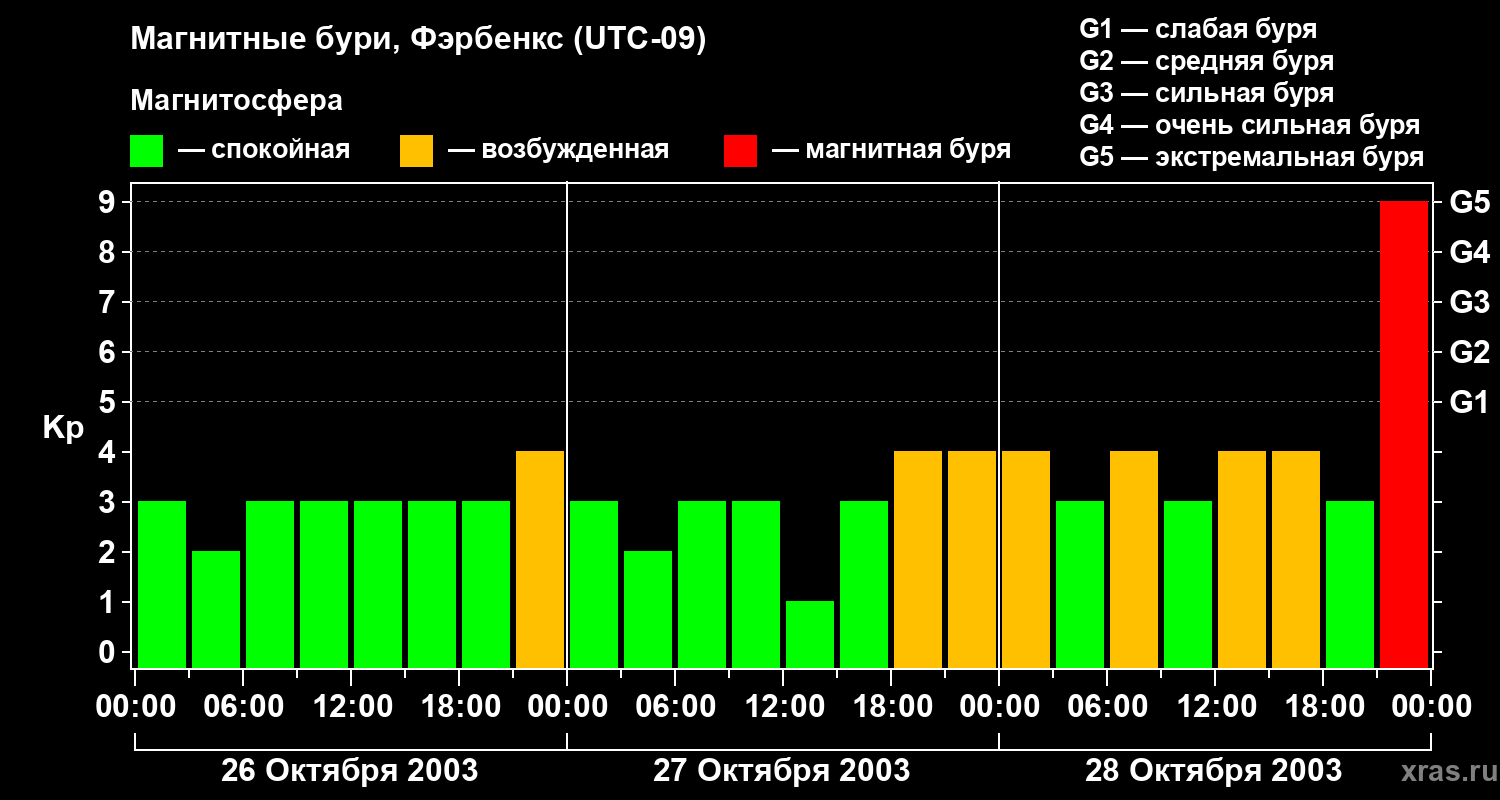Click the '— спокойная' legend label

(x=264, y=150)
